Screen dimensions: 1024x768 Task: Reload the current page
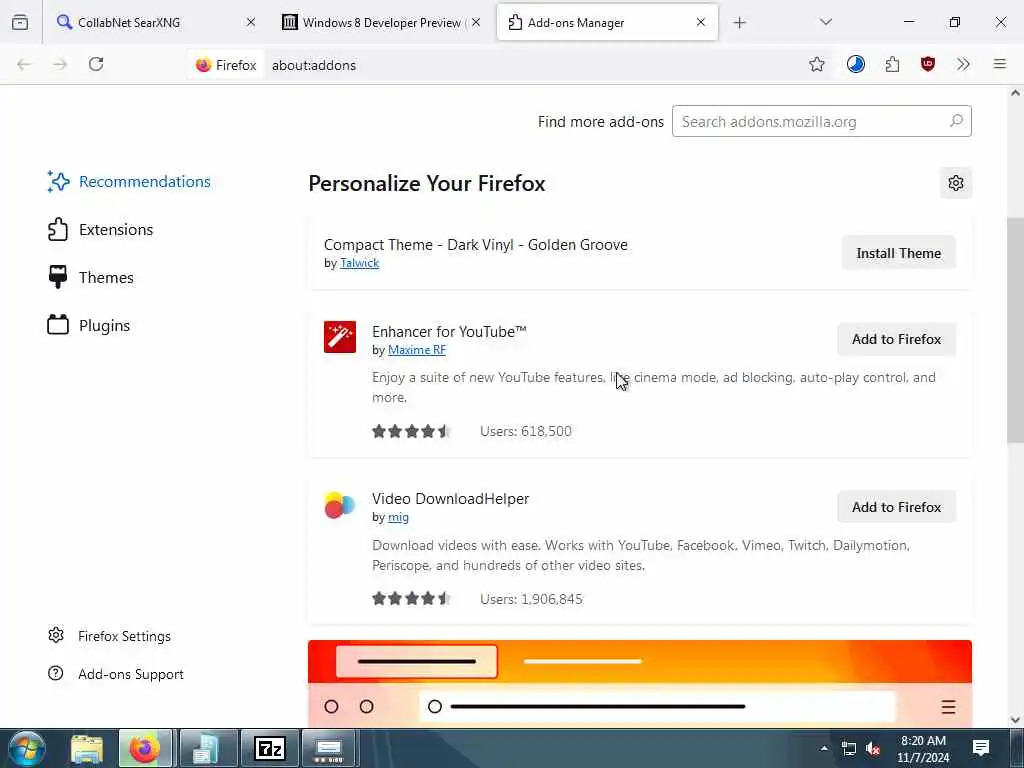(96, 64)
